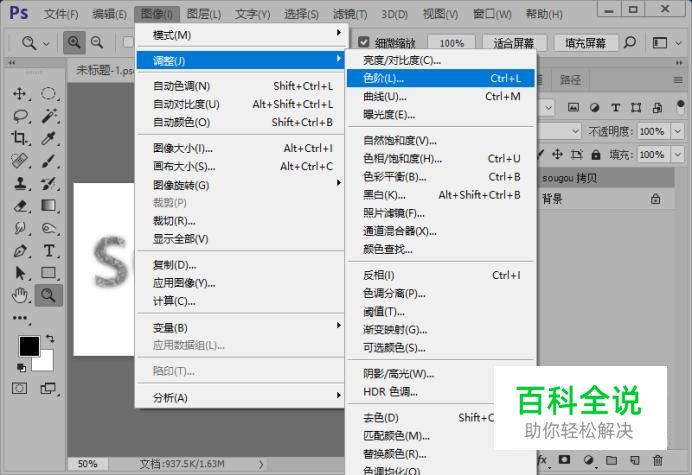Viewport: 692px width, 475px height.
Task: Select the Gradient tool
Action: [x=49, y=206]
